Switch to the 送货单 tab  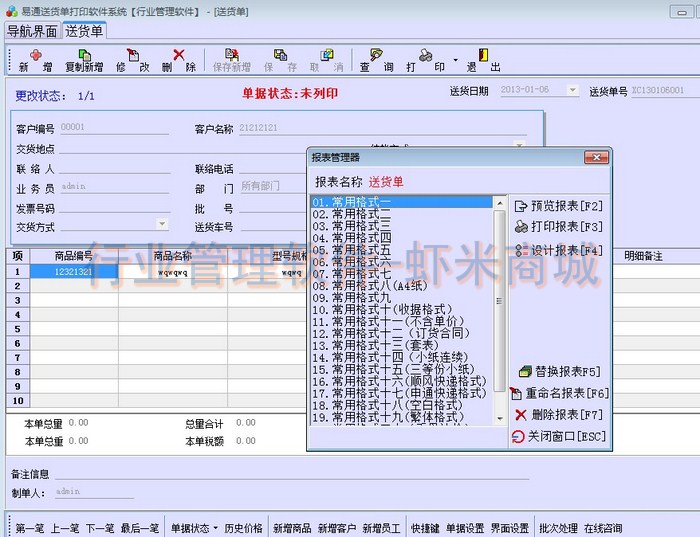84,31
